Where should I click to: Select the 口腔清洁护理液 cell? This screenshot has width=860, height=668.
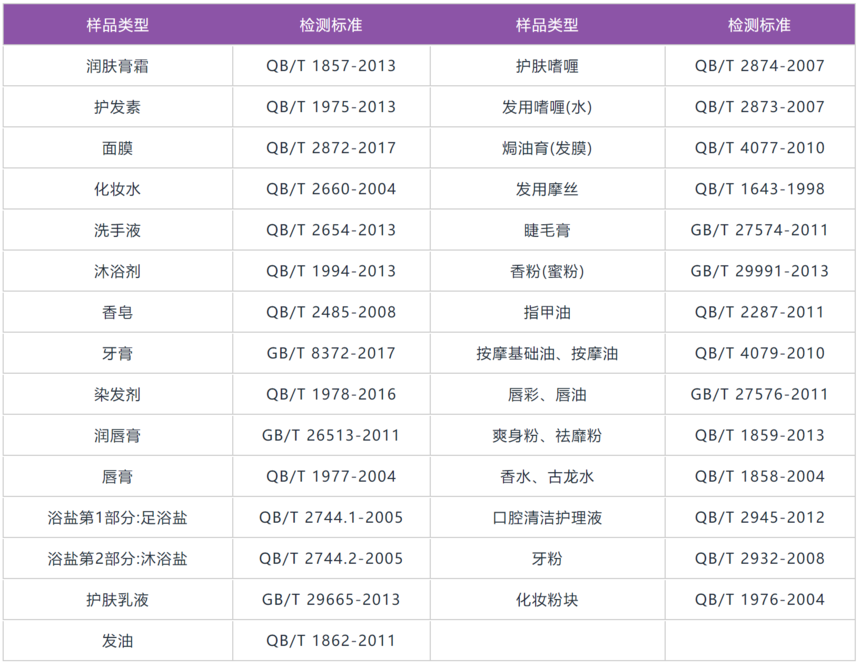[547, 518]
